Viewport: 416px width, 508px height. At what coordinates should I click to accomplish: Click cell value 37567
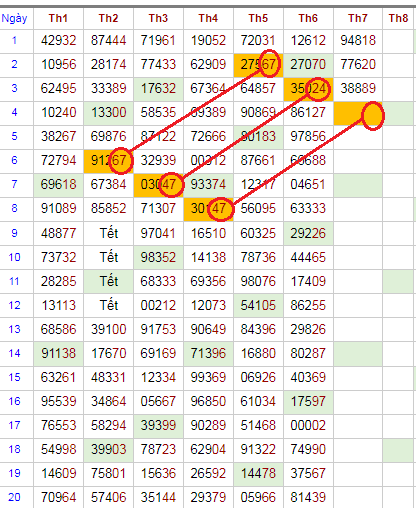tap(308, 473)
